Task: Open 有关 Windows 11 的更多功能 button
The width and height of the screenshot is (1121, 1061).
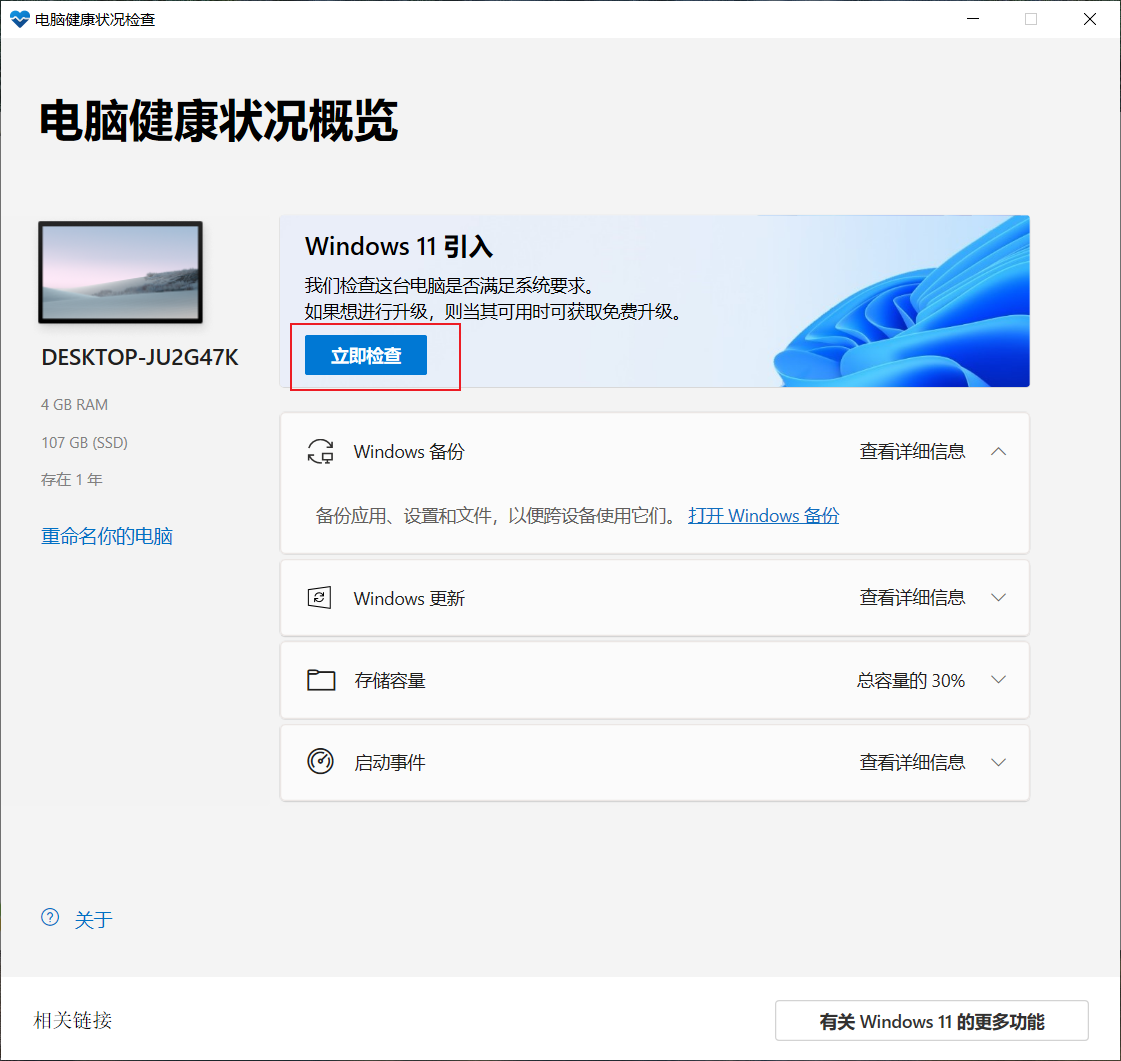Action: coord(932,1021)
